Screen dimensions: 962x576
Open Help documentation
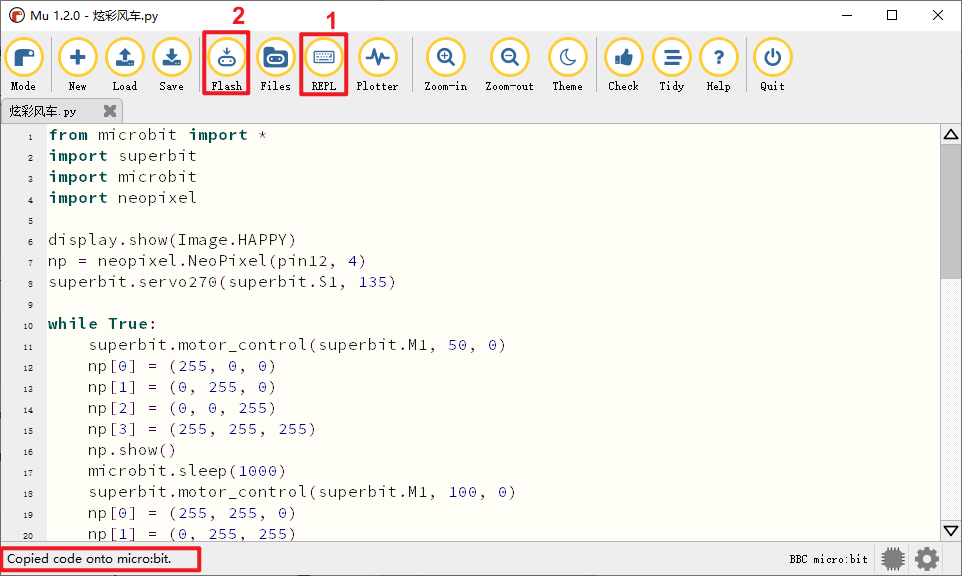click(x=718, y=64)
